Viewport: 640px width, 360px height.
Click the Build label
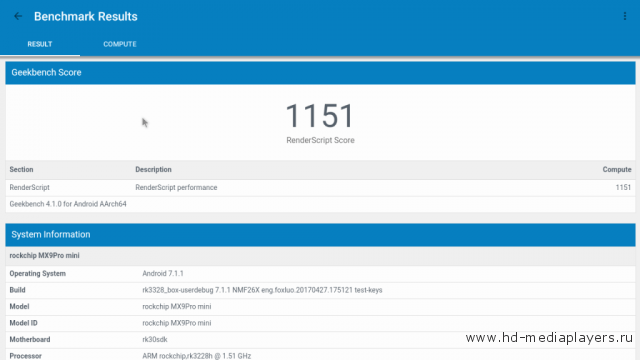click(x=18, y=290)
